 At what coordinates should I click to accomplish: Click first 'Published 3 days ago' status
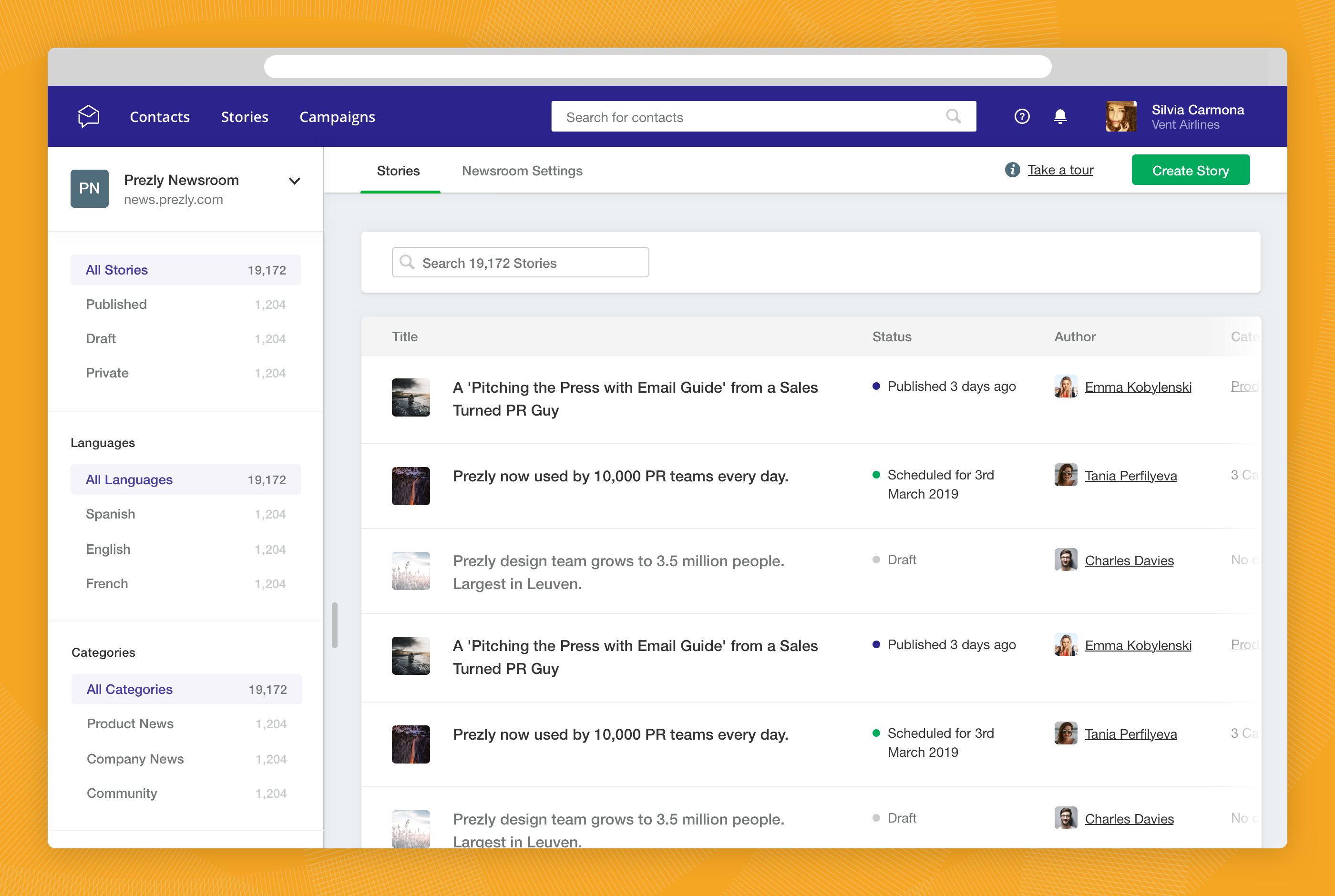[944, 387]
